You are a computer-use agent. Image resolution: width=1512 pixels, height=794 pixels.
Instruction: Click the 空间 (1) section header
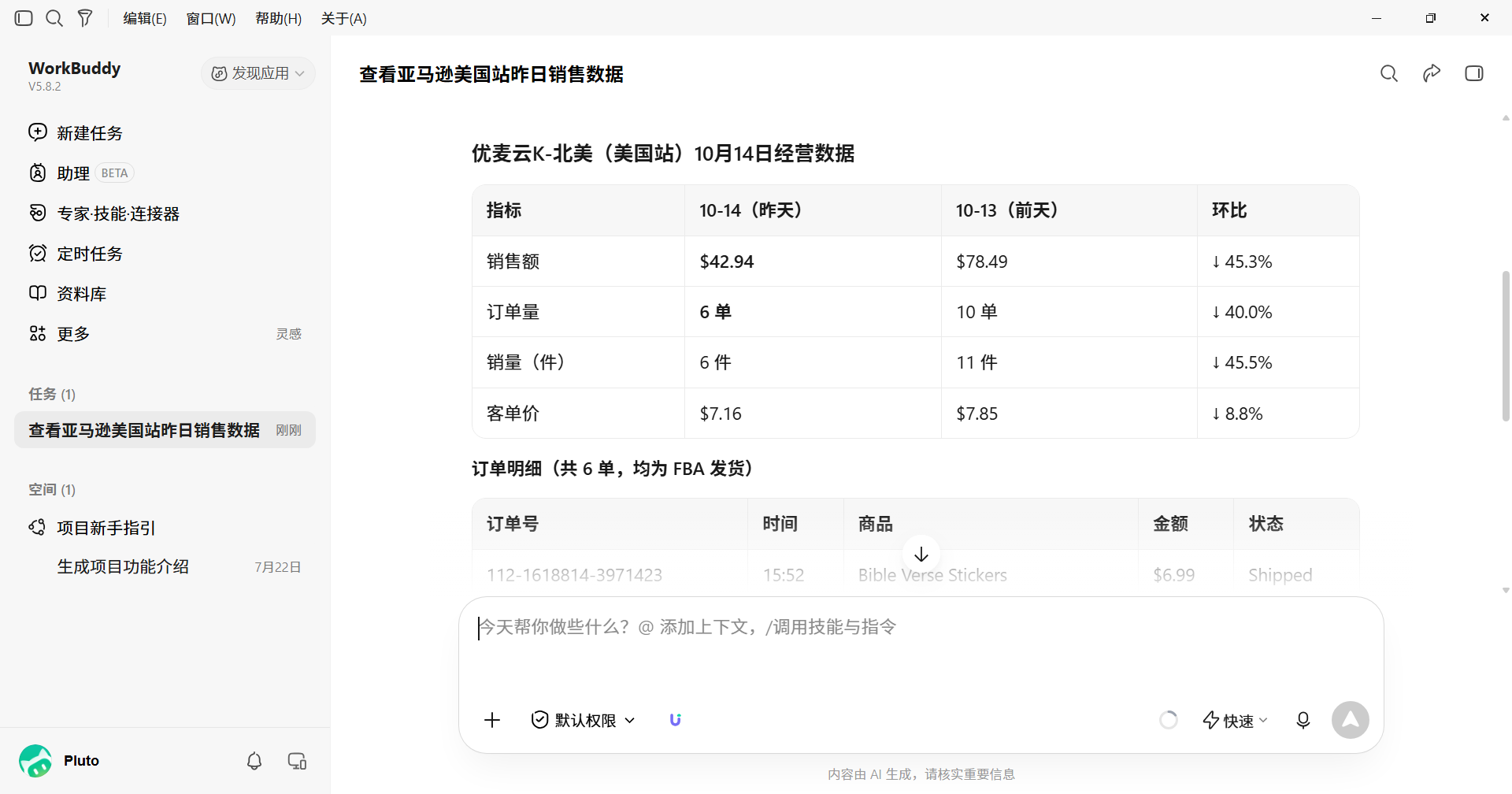tap(52, 489)
